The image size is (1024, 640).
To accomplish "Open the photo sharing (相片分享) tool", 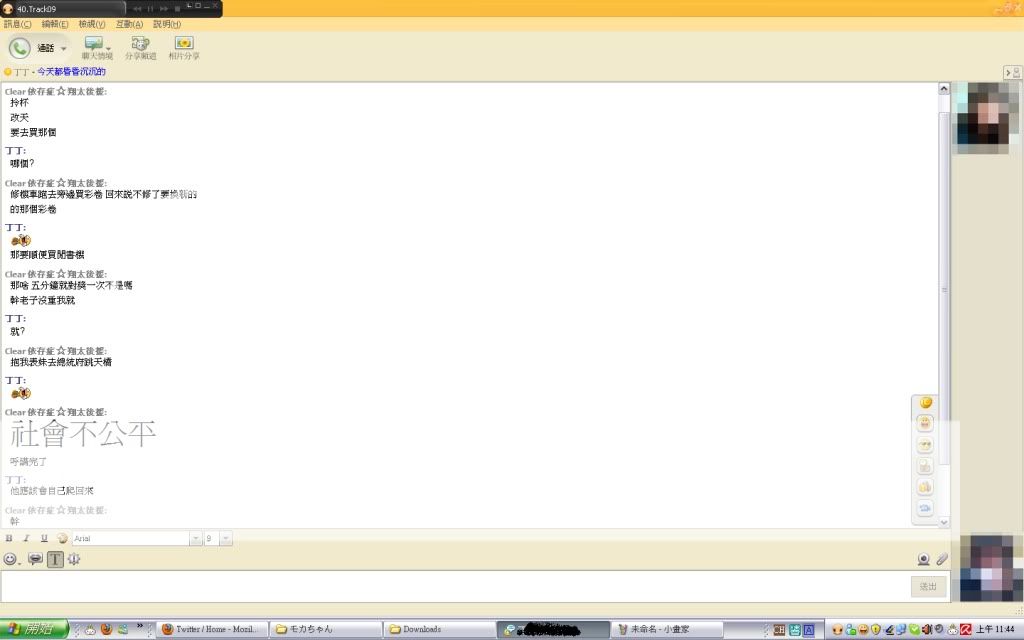I will [x=184, y=46].
